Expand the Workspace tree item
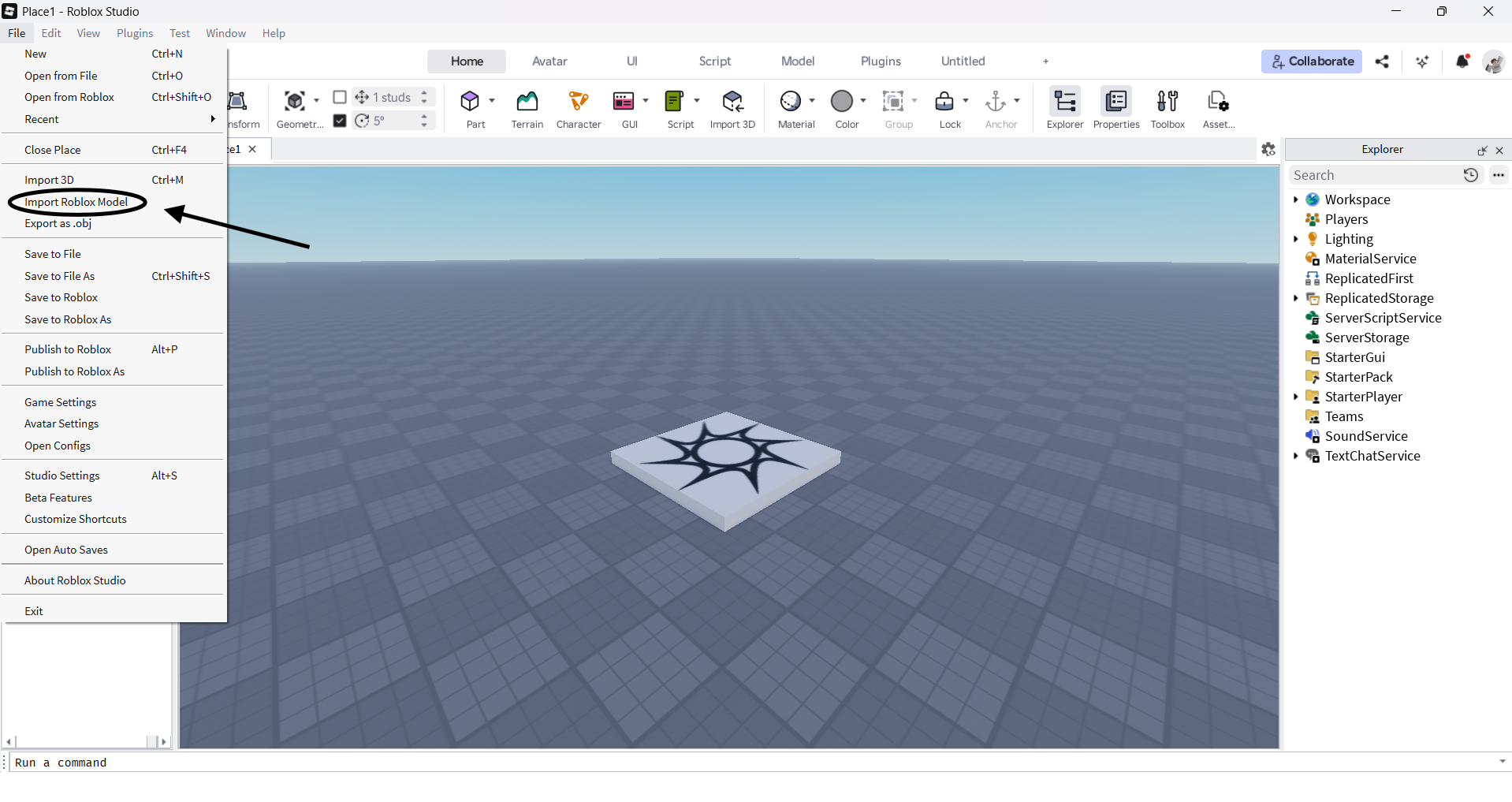This screenshot has width=1512, height=802. coord(1298,200)
